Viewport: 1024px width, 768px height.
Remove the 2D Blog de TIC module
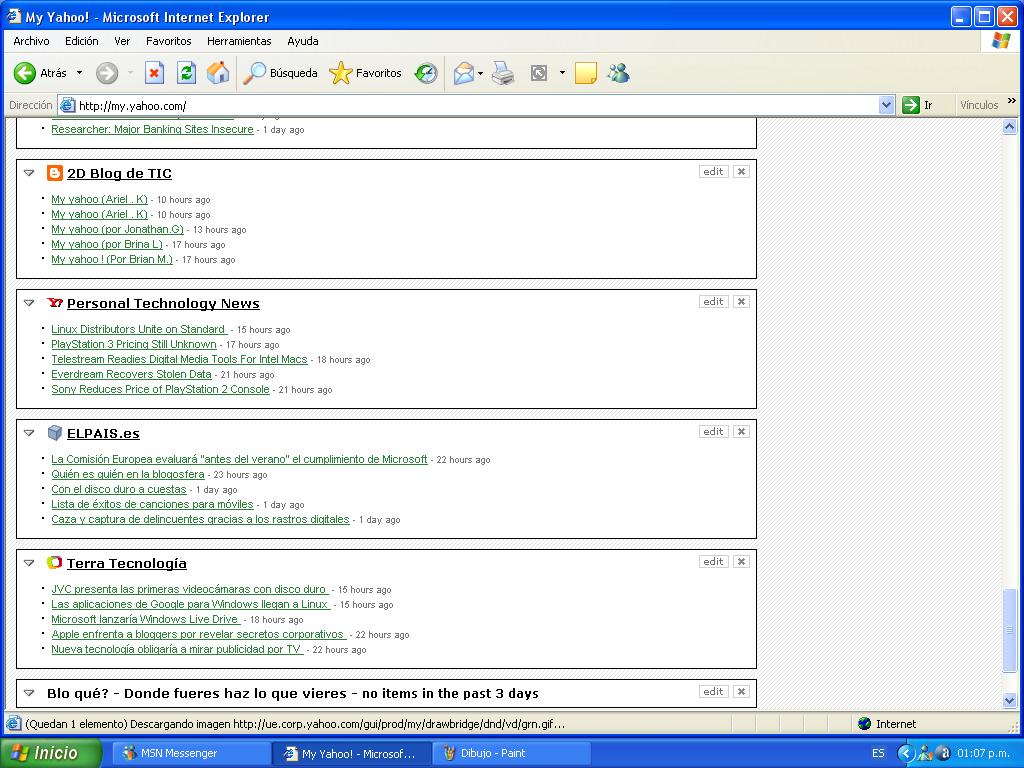click(x=741, y=172)
